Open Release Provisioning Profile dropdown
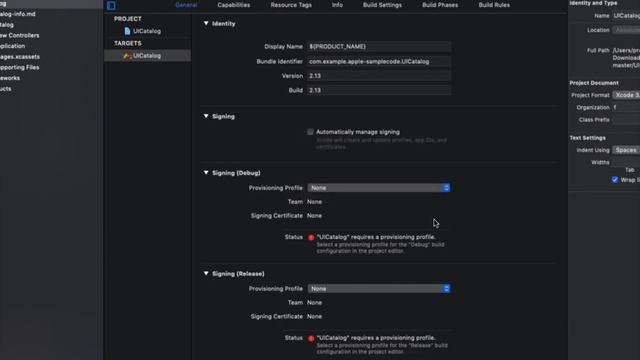The width and height of the screenshot is (640, 360). point(379,289)
